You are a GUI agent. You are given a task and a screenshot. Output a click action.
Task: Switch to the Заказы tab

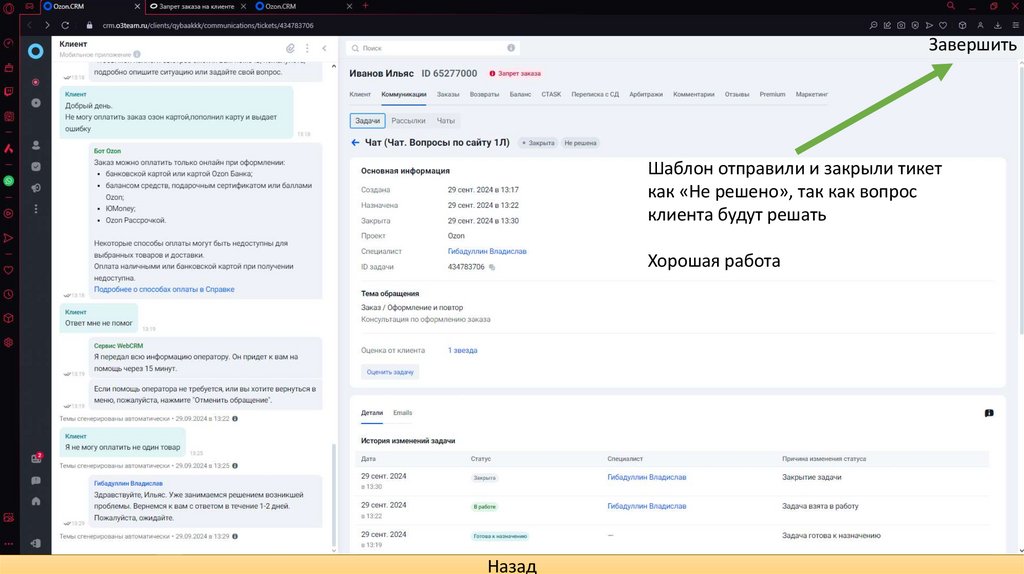coord(448,94)
